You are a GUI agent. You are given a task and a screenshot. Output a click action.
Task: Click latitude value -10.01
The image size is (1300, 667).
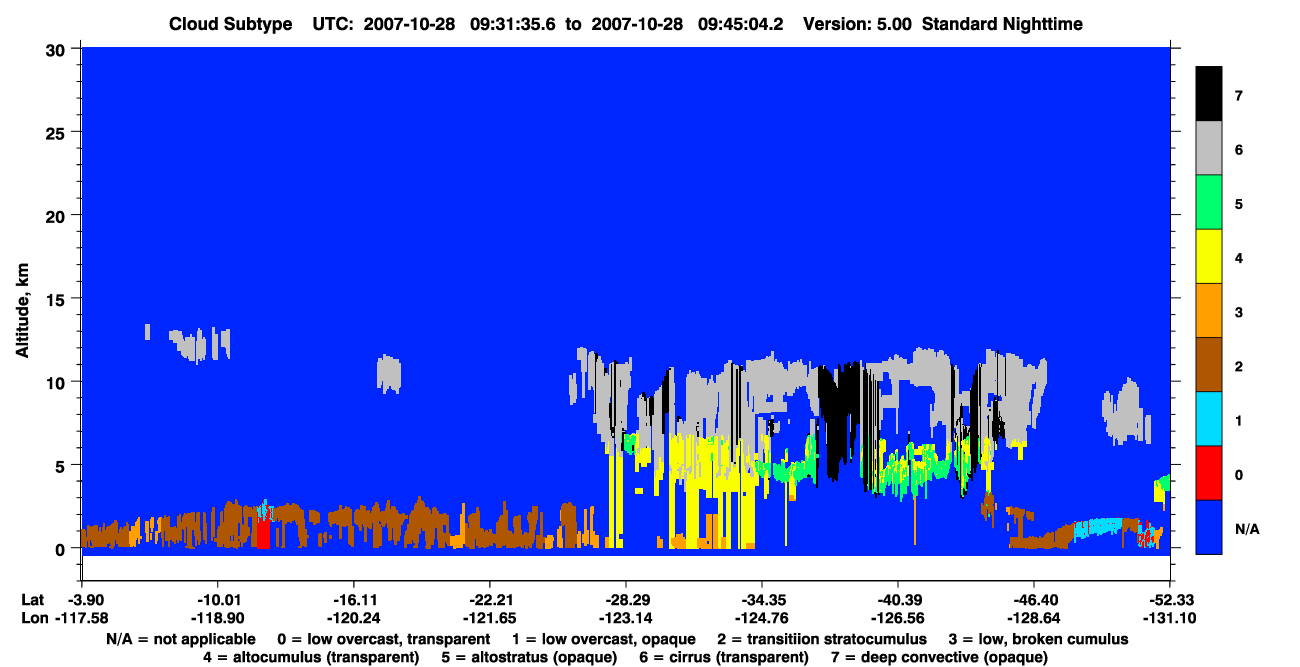[217, 599]
